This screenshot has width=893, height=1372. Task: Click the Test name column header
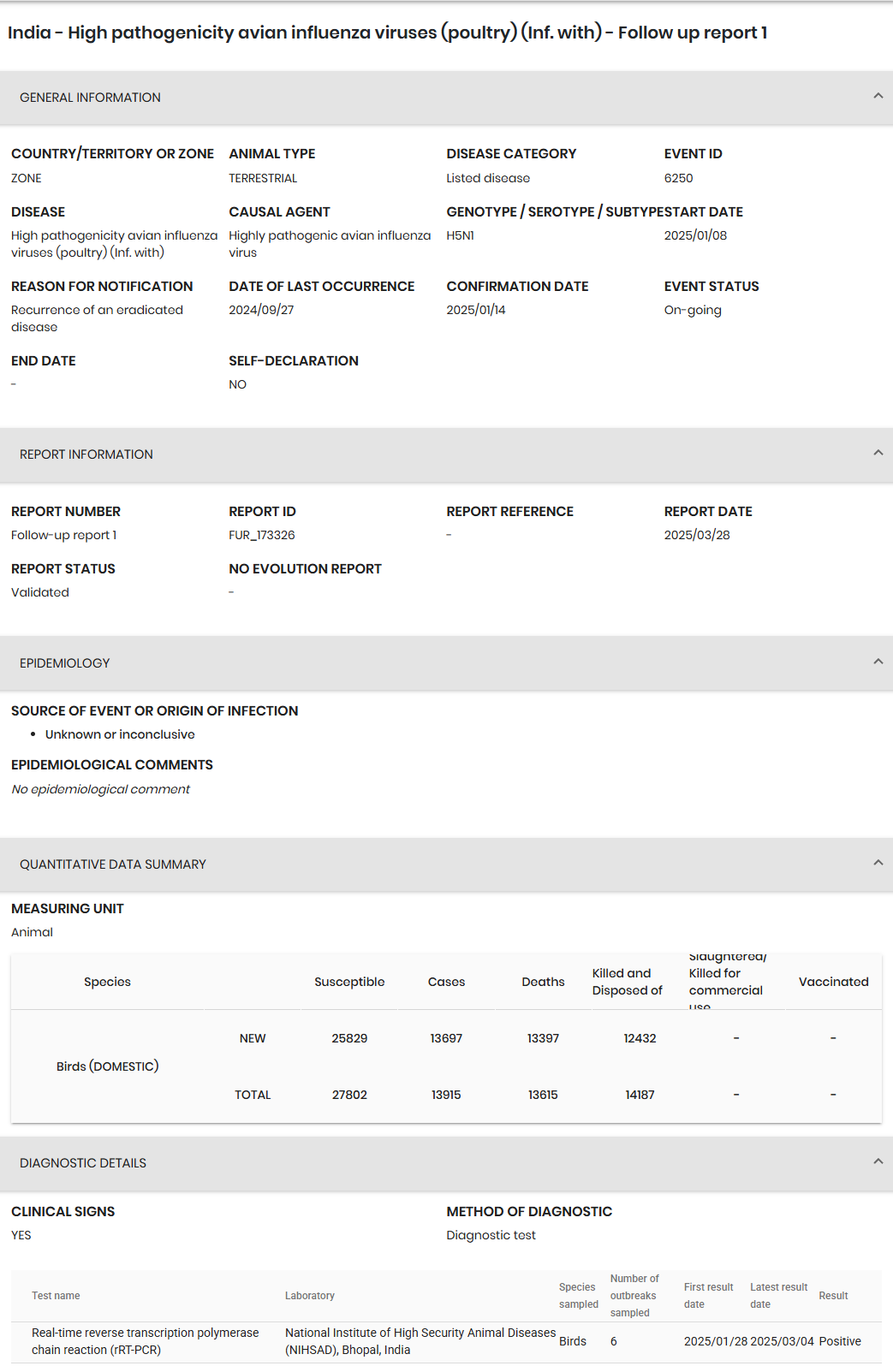pyautogui.click(x=56, y=1296)
